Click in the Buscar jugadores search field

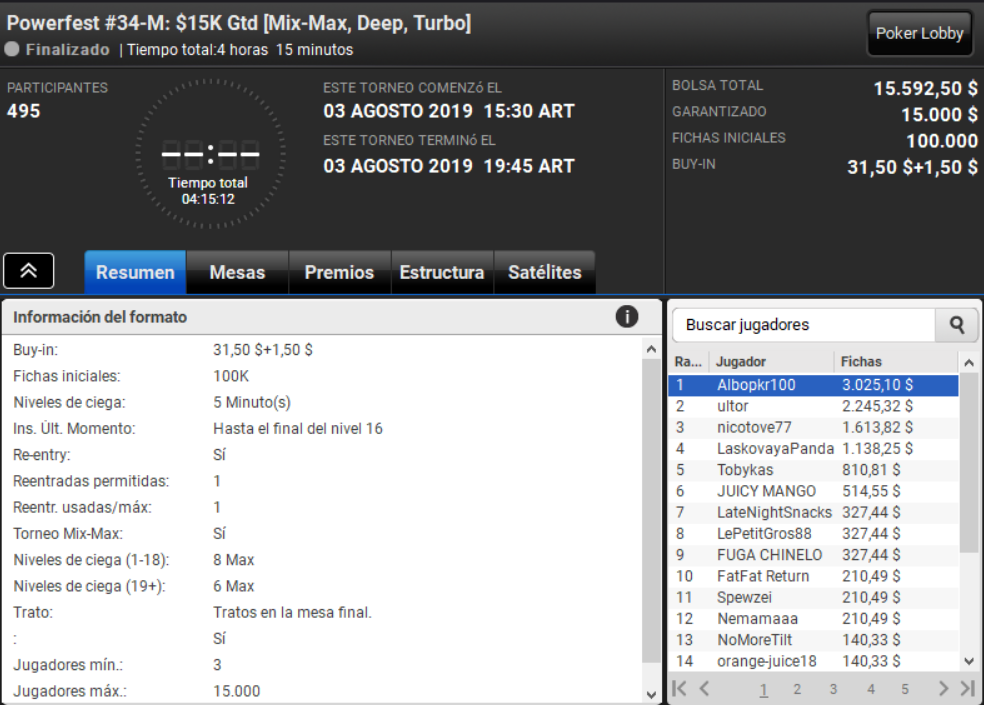click(x=804, y=325)
